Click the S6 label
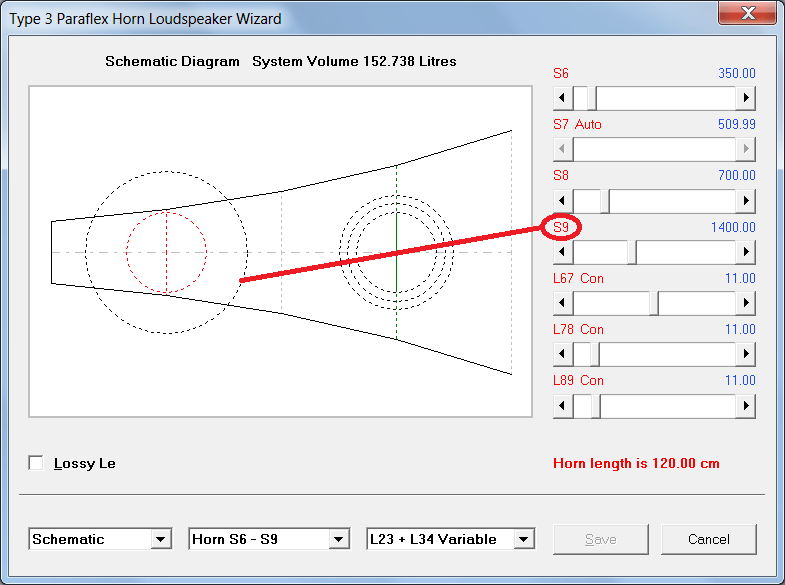The width and height of the screenshot is (785, 585). (x=561, y=73)
